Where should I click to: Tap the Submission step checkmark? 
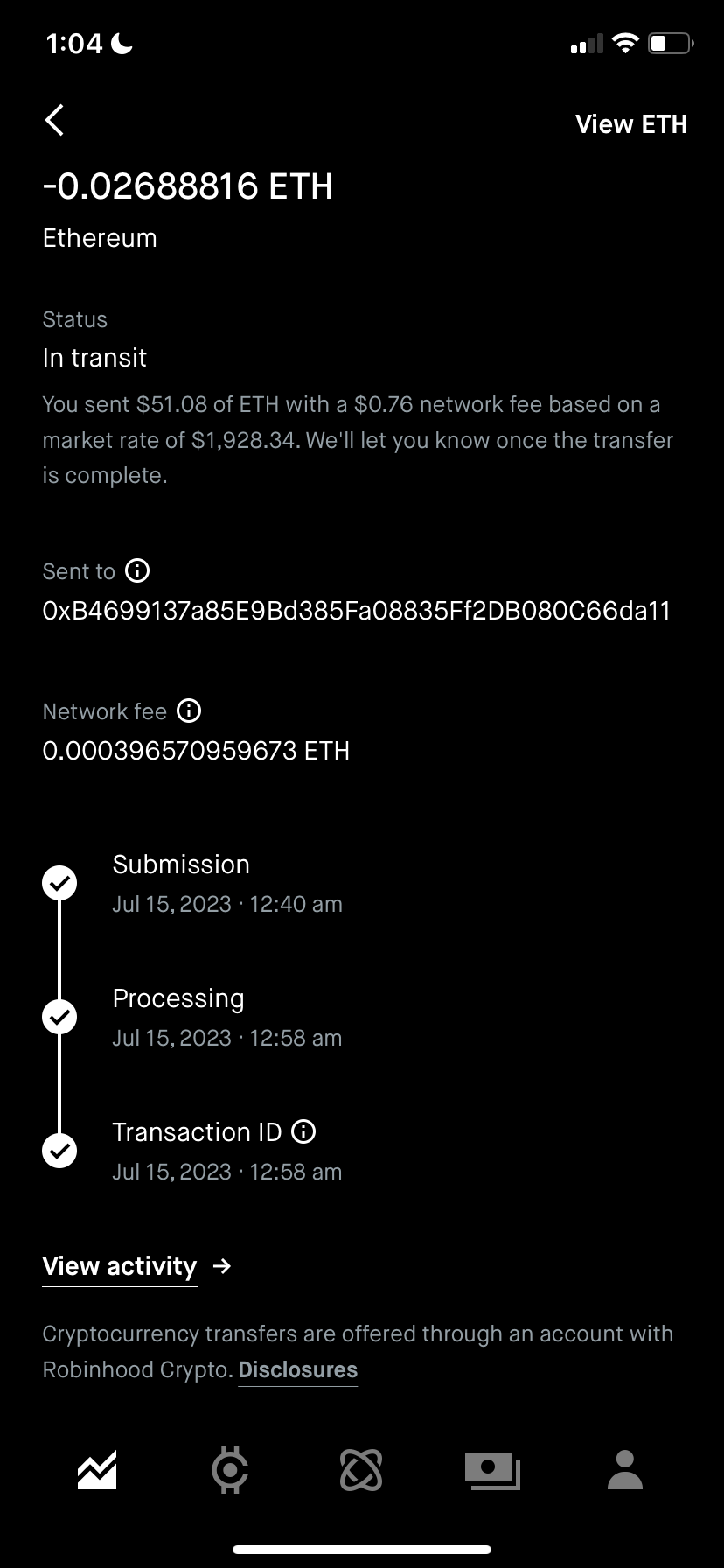[x=59, y=883]
